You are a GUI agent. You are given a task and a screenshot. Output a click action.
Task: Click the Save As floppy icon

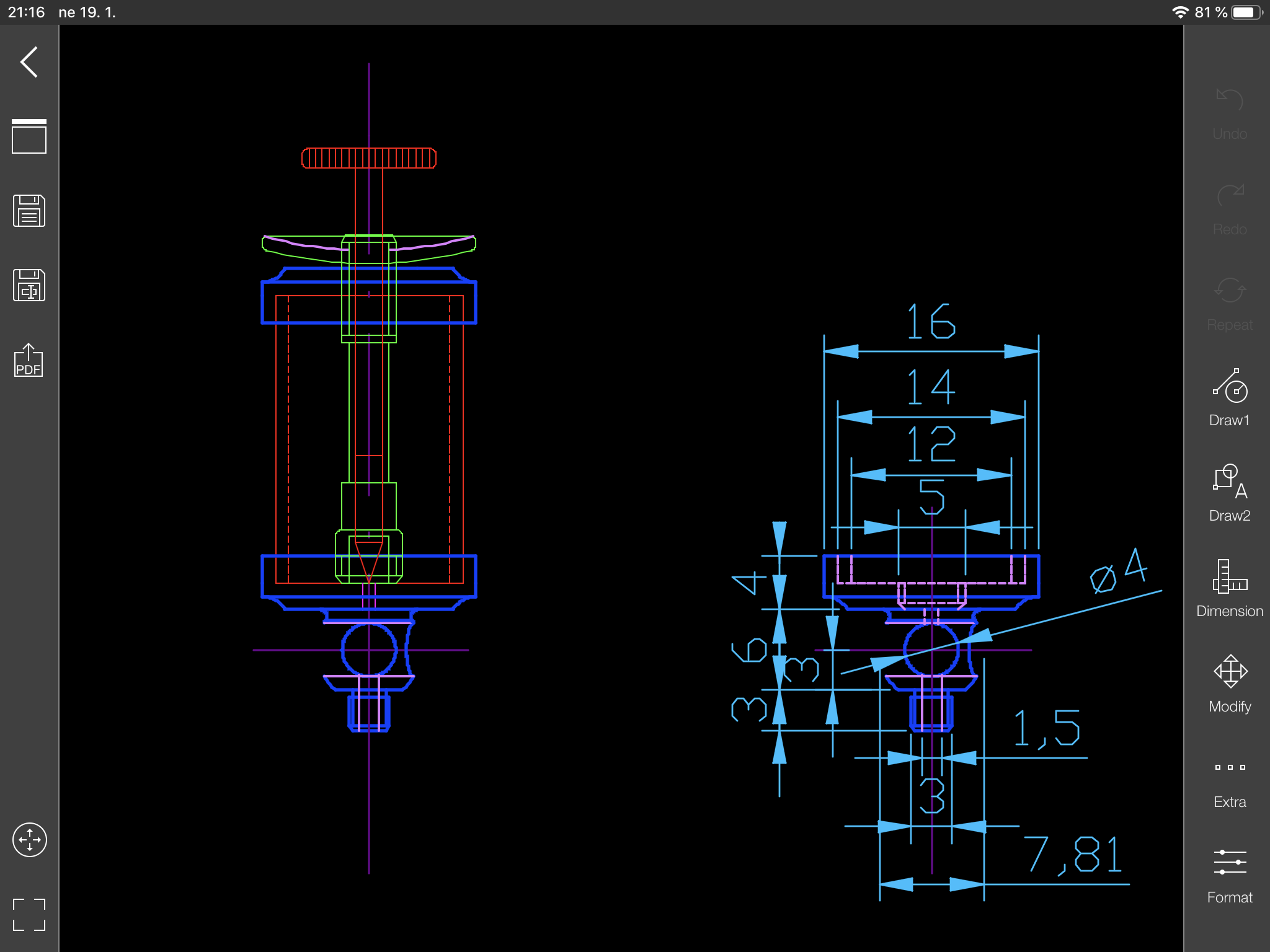pyautogui.click(x=29, y=285)
